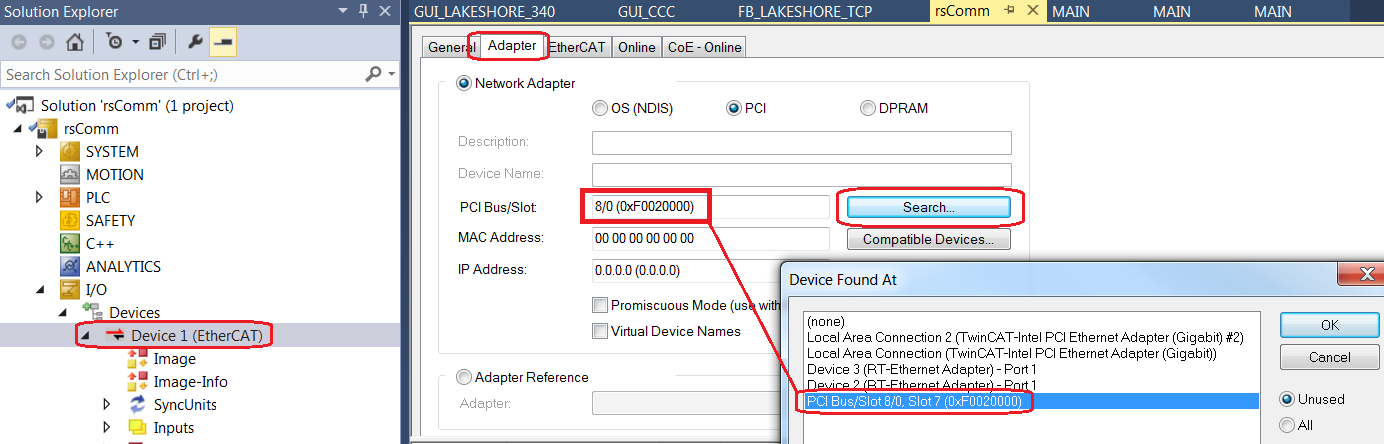Click the Pending Changes Filter clock icon
The width and height of the screenshot is (1384, 444).
114,43
